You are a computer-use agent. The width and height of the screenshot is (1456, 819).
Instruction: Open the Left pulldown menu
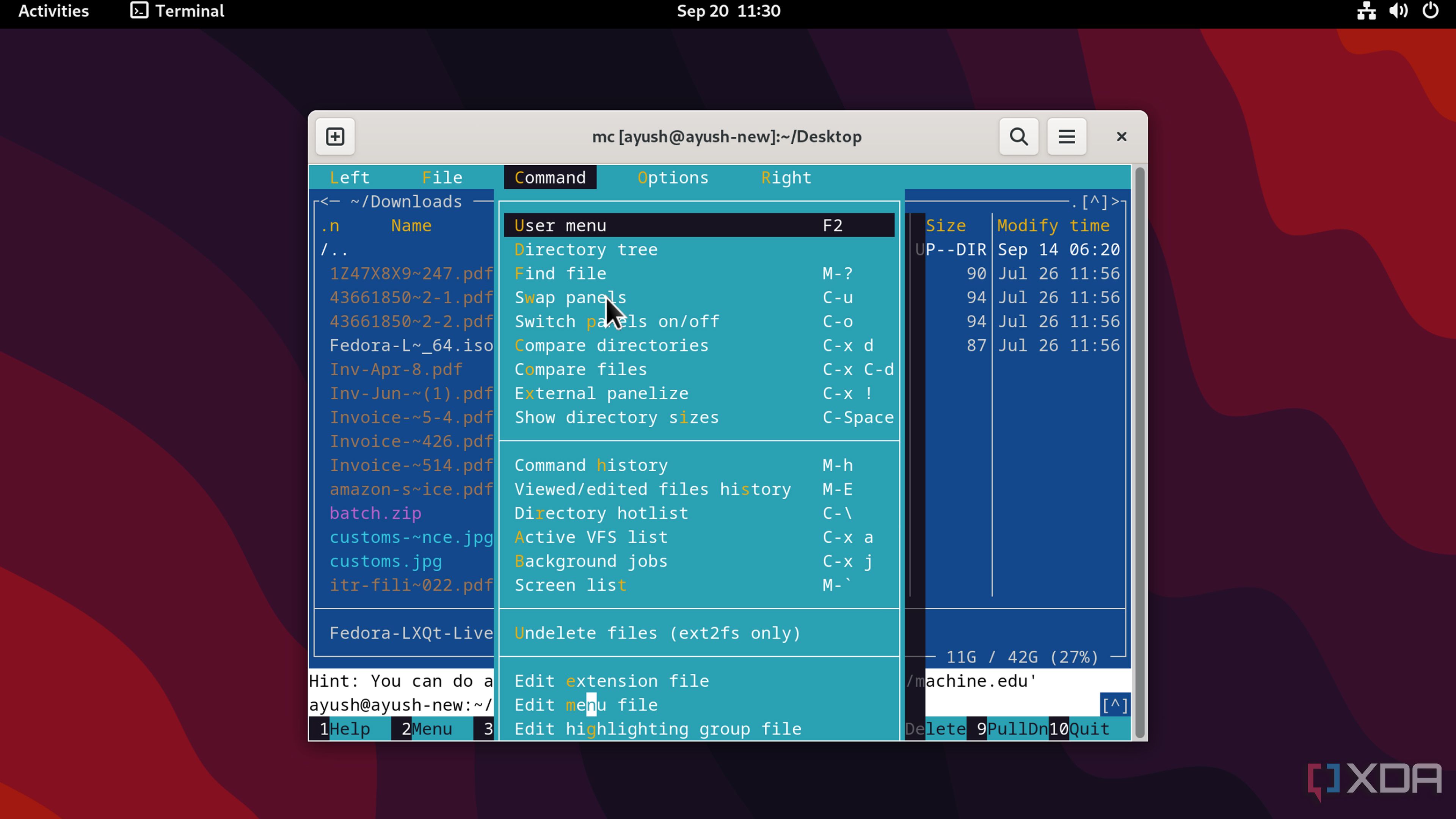[x=349, y=177]
